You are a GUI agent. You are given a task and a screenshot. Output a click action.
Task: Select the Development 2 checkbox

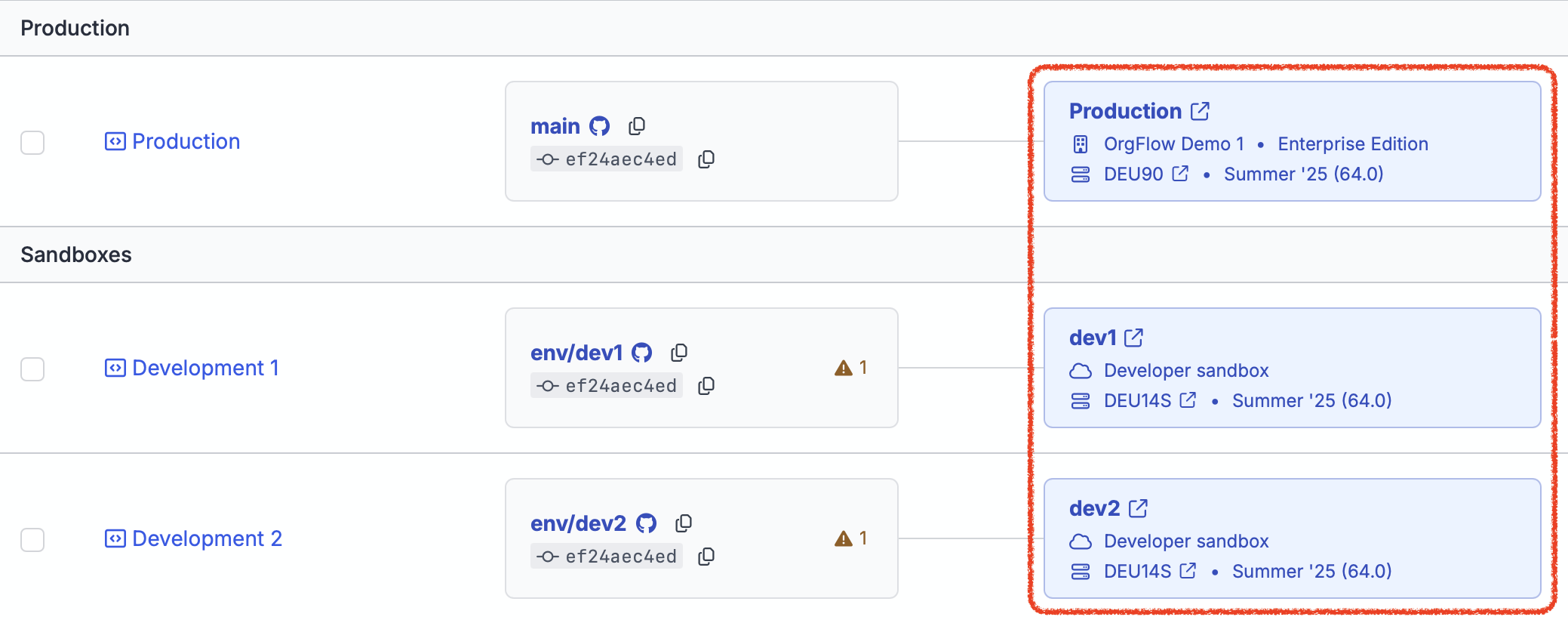(x=32, y=539)
